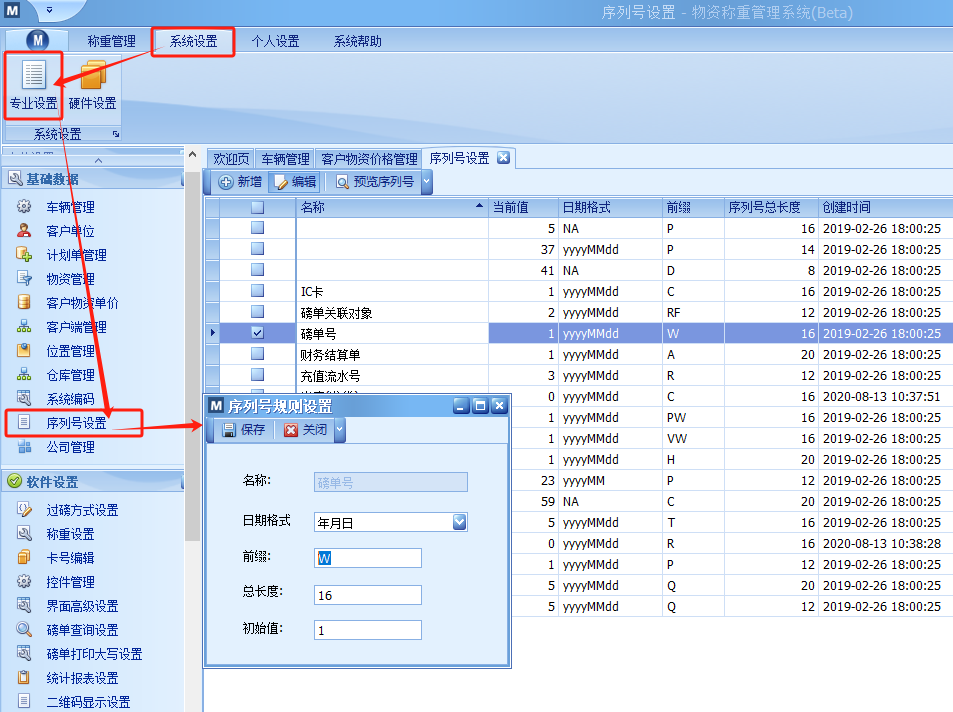
Task: Open the 系统帮助 ribbon tab
Action: (x=357, y=41)
